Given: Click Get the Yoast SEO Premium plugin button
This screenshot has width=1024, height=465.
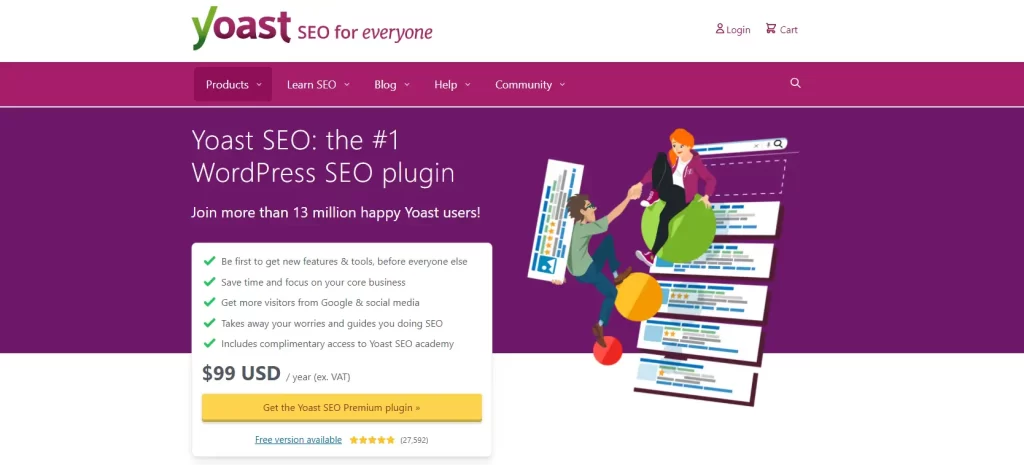Looking at the screenshot, I should (x=342, y=408).
